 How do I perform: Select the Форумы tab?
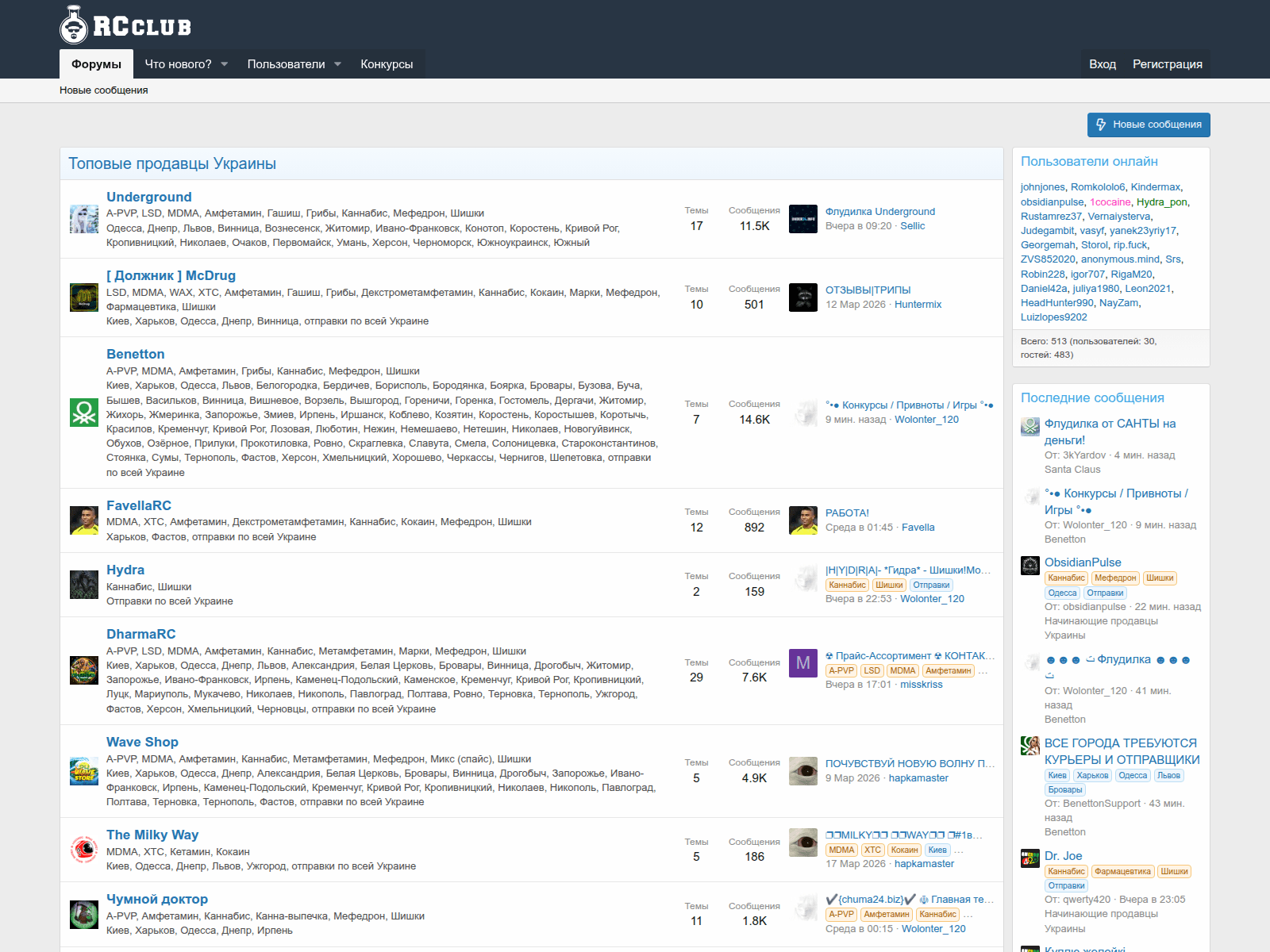tap(95, 63)
